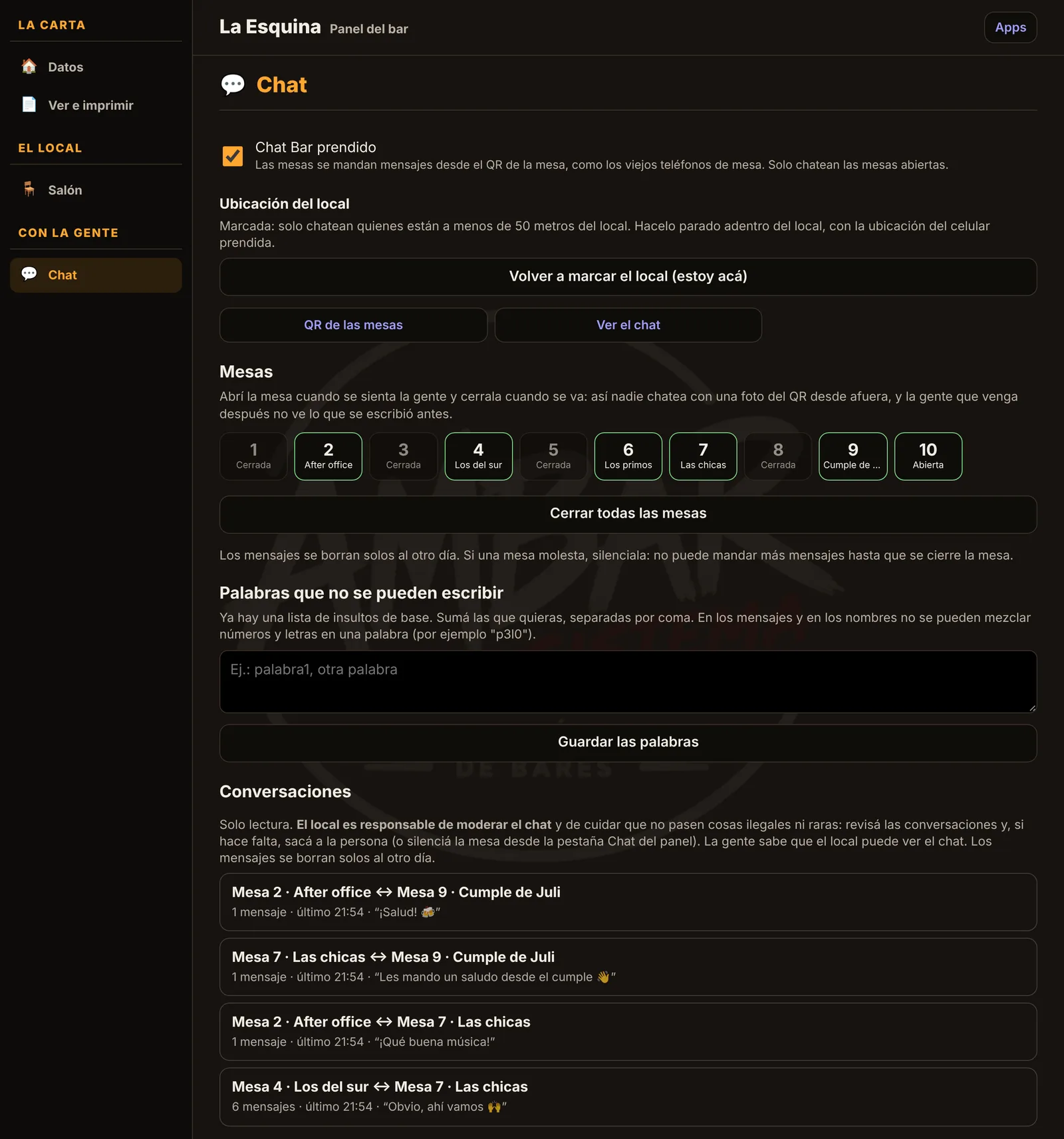Viewport: 1064px width, 1139px height.
Task: Toggle table 10 Abierta
Action: pos(928,456)
